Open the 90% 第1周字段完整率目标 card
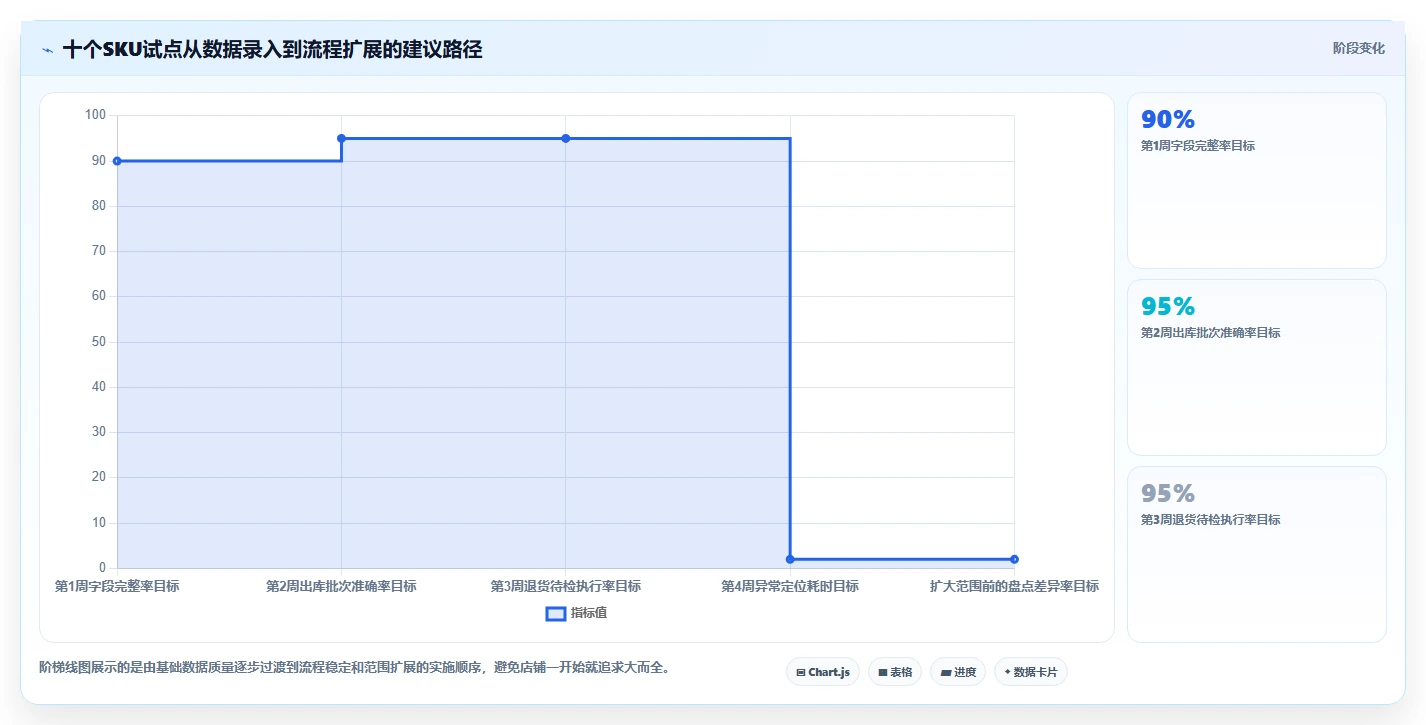The height and width of the screenshot is (725, 1426). coord(1257,180)
